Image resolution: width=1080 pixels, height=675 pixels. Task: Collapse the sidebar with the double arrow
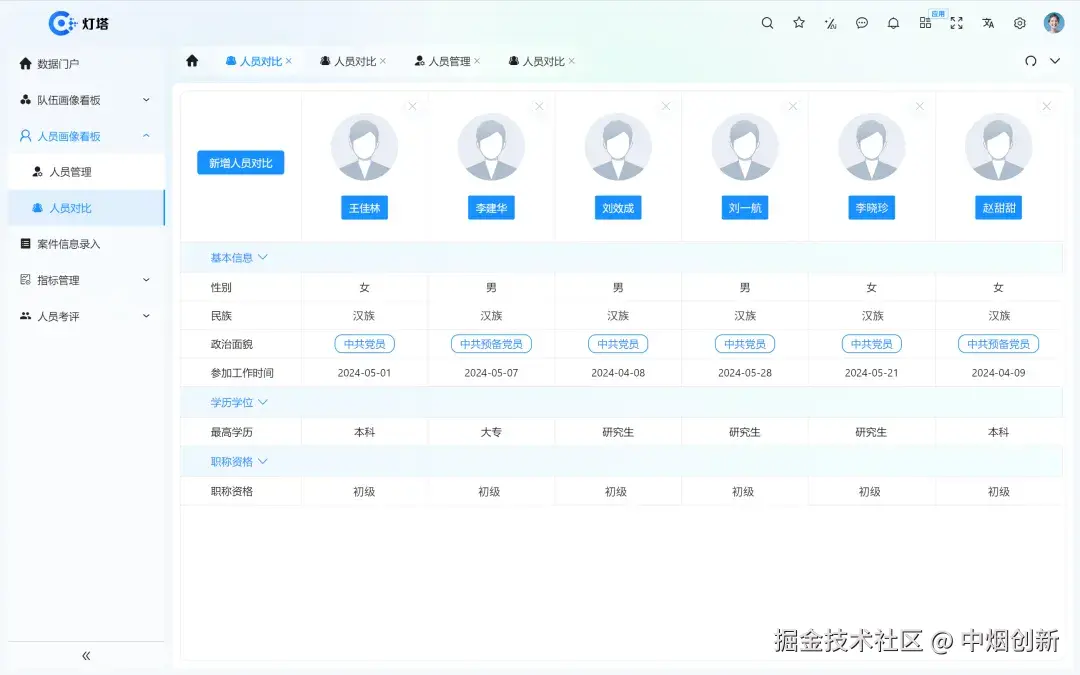click(x=85, y=655)
